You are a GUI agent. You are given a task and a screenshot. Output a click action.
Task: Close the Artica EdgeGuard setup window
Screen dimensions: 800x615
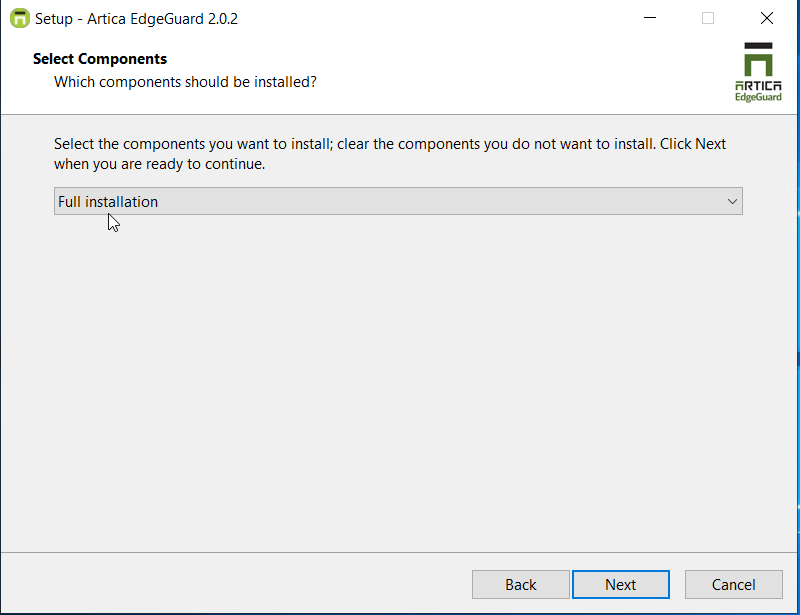766,18
